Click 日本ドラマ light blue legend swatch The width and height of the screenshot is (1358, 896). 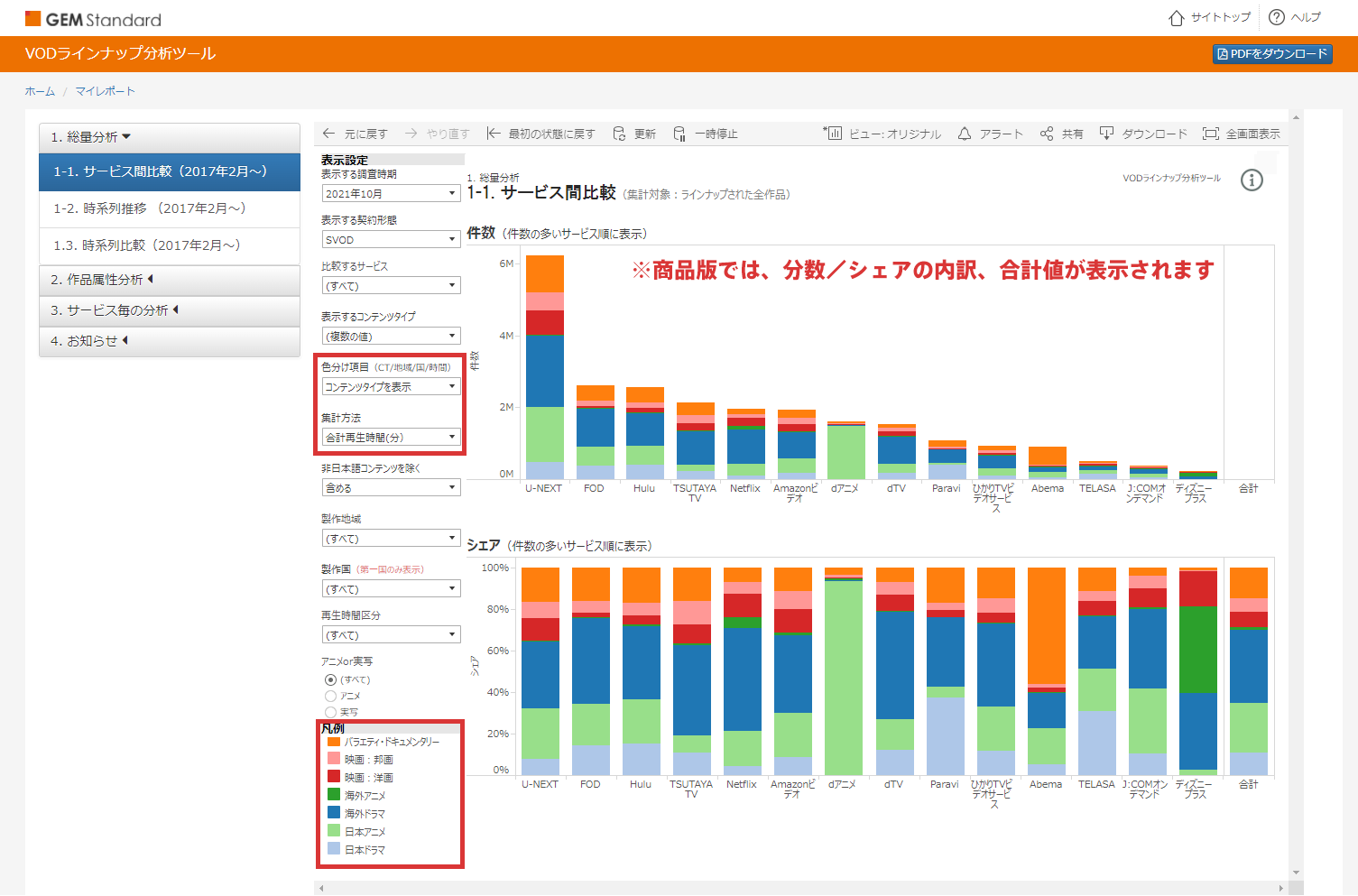[x=334, y=849]
